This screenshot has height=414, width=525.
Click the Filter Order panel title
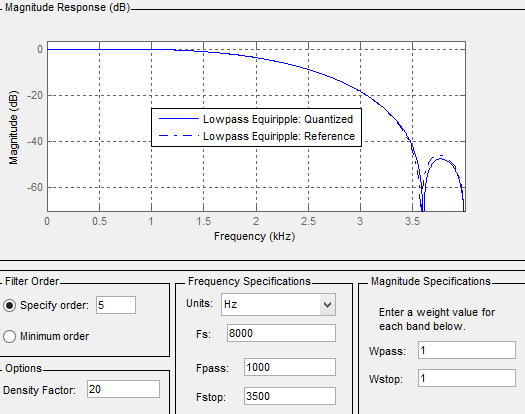[x=32, y=281]
